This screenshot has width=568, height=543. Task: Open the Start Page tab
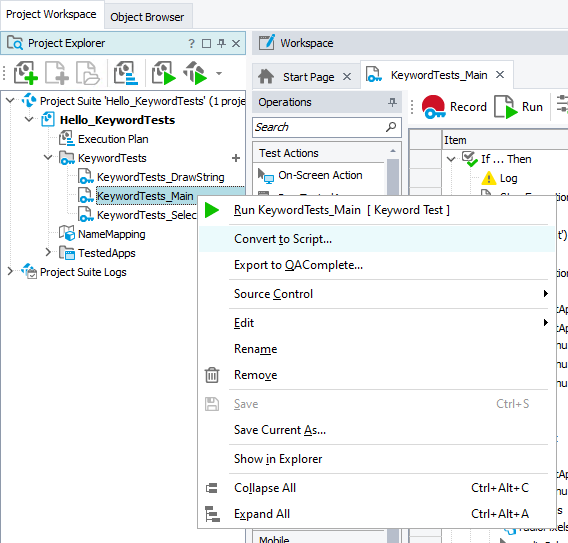point(308,77)
